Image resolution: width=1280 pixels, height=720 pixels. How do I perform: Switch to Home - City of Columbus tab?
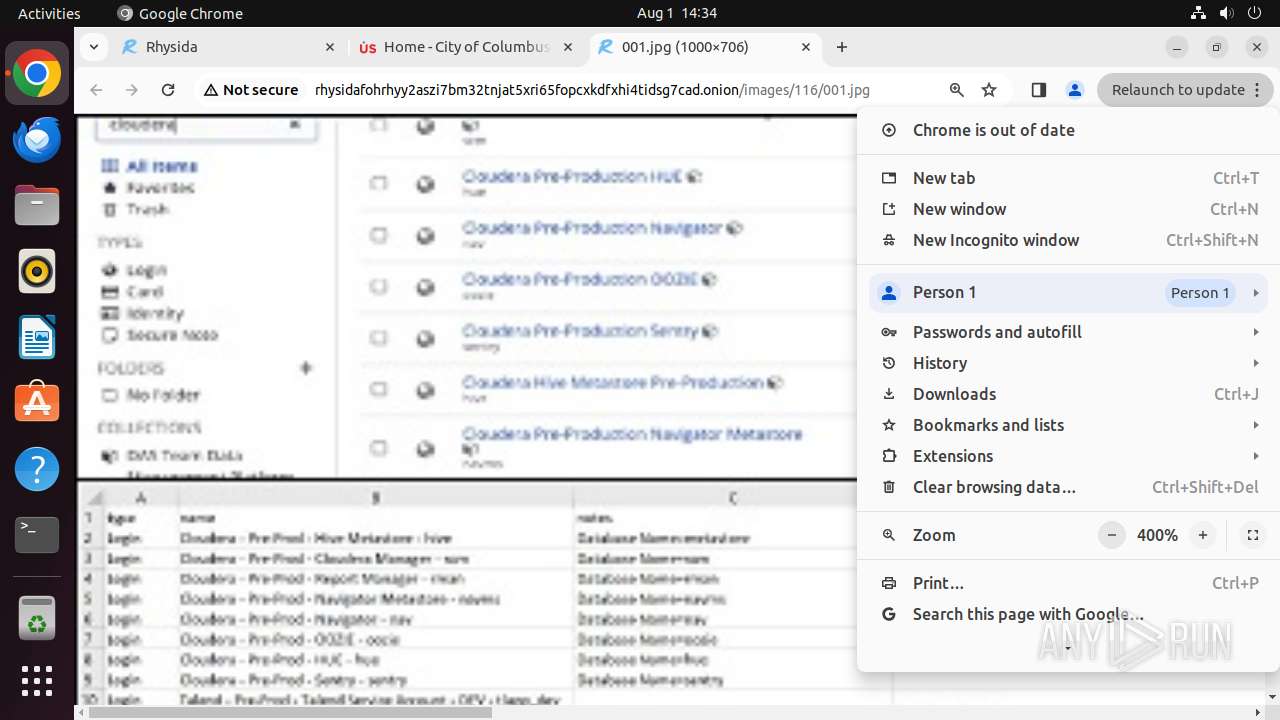coord(466,47)
